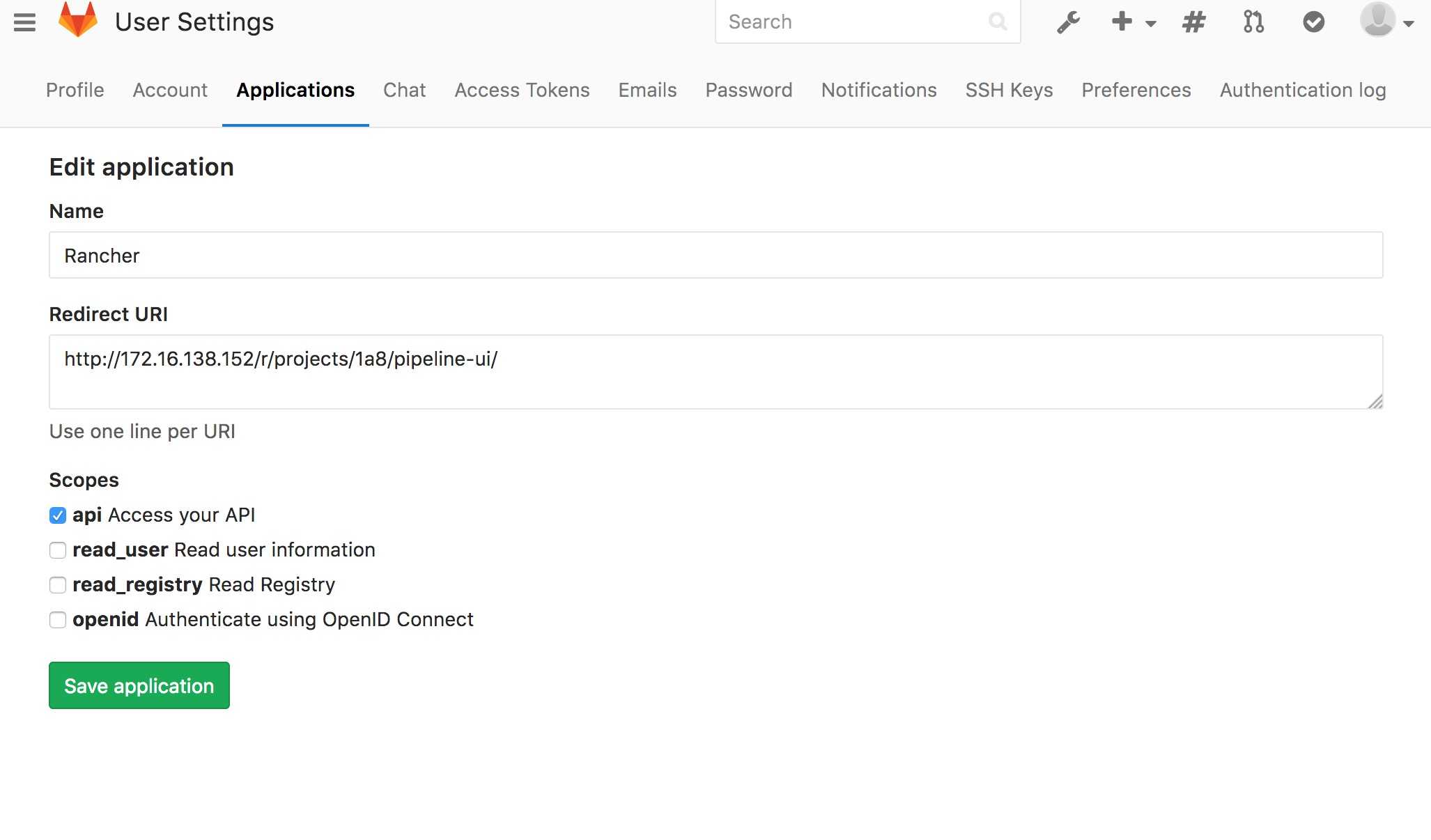Click inside the Redirect URI textarea
Image resolution: width=1431 pixels, height=840 pixels.
point(715,372)
